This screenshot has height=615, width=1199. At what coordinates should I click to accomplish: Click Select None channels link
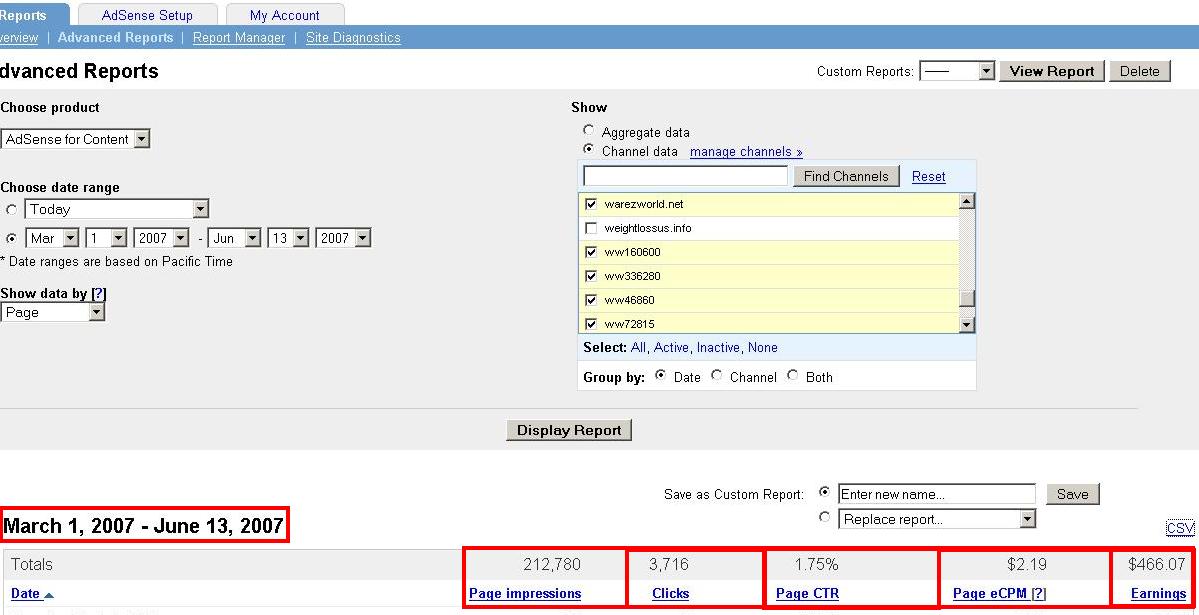point(762,347)
